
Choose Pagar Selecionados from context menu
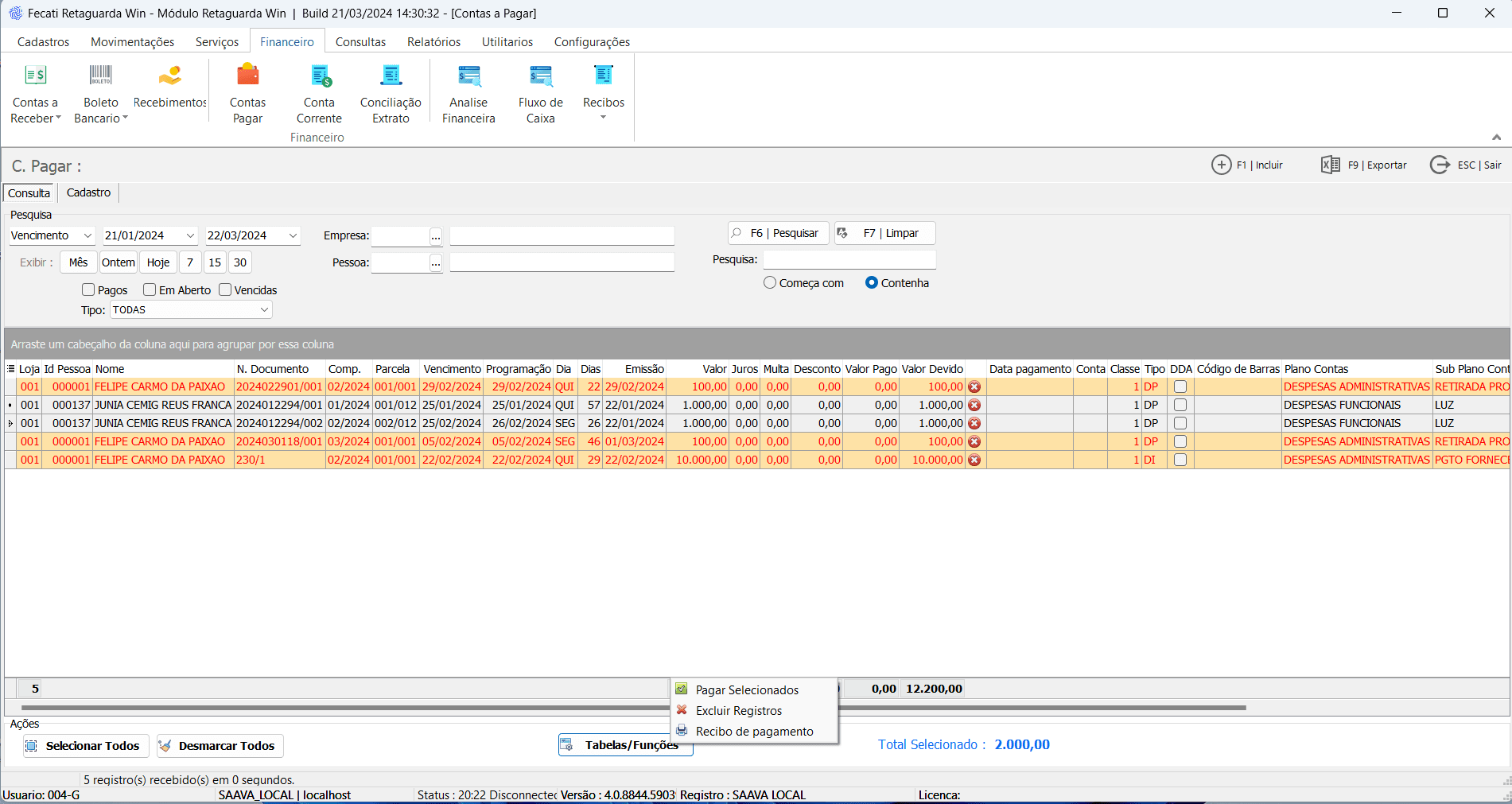tap(746, 690)
